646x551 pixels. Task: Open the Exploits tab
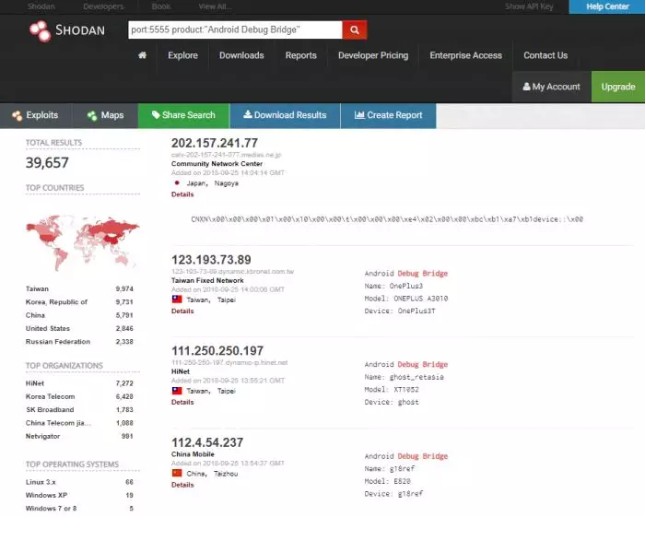[36, 115]
